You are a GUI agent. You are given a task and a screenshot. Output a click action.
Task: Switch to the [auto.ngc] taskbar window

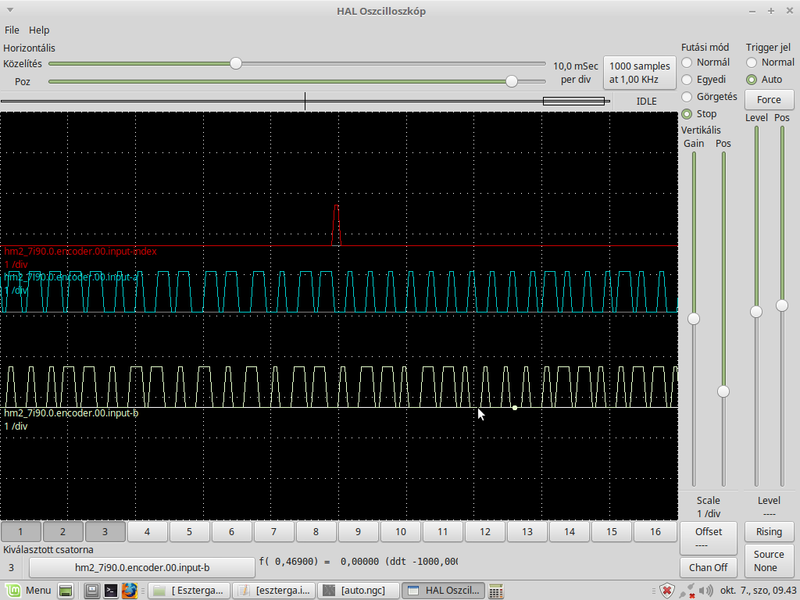(x=359, y=591)
